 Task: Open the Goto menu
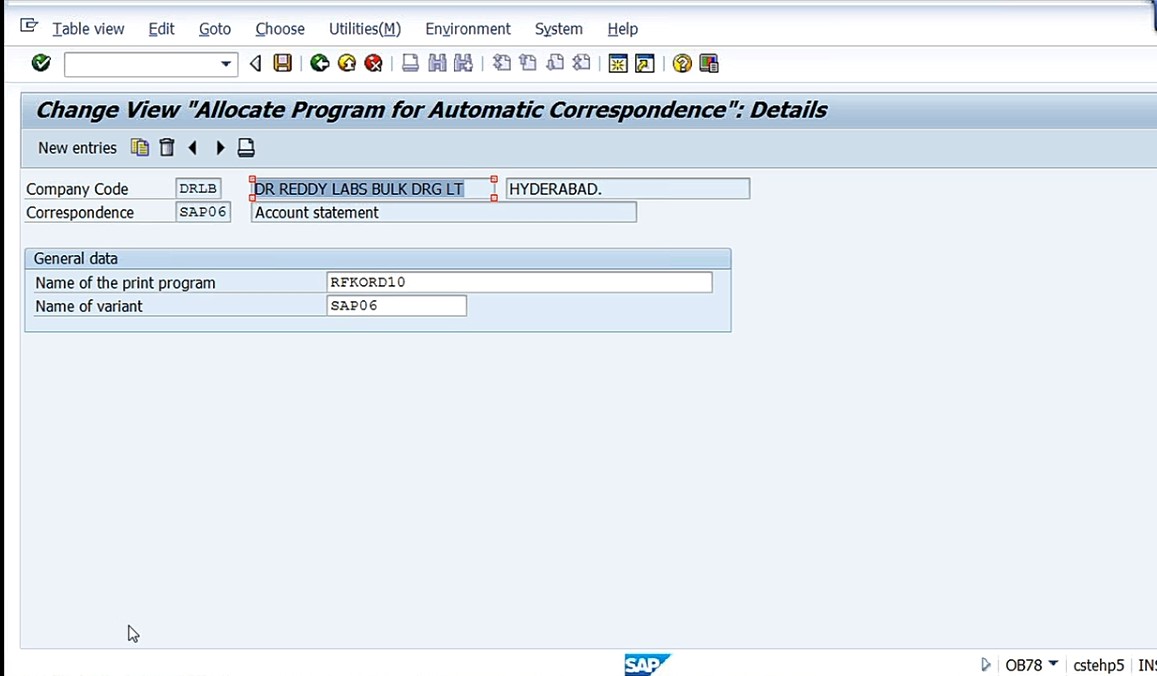215,29
